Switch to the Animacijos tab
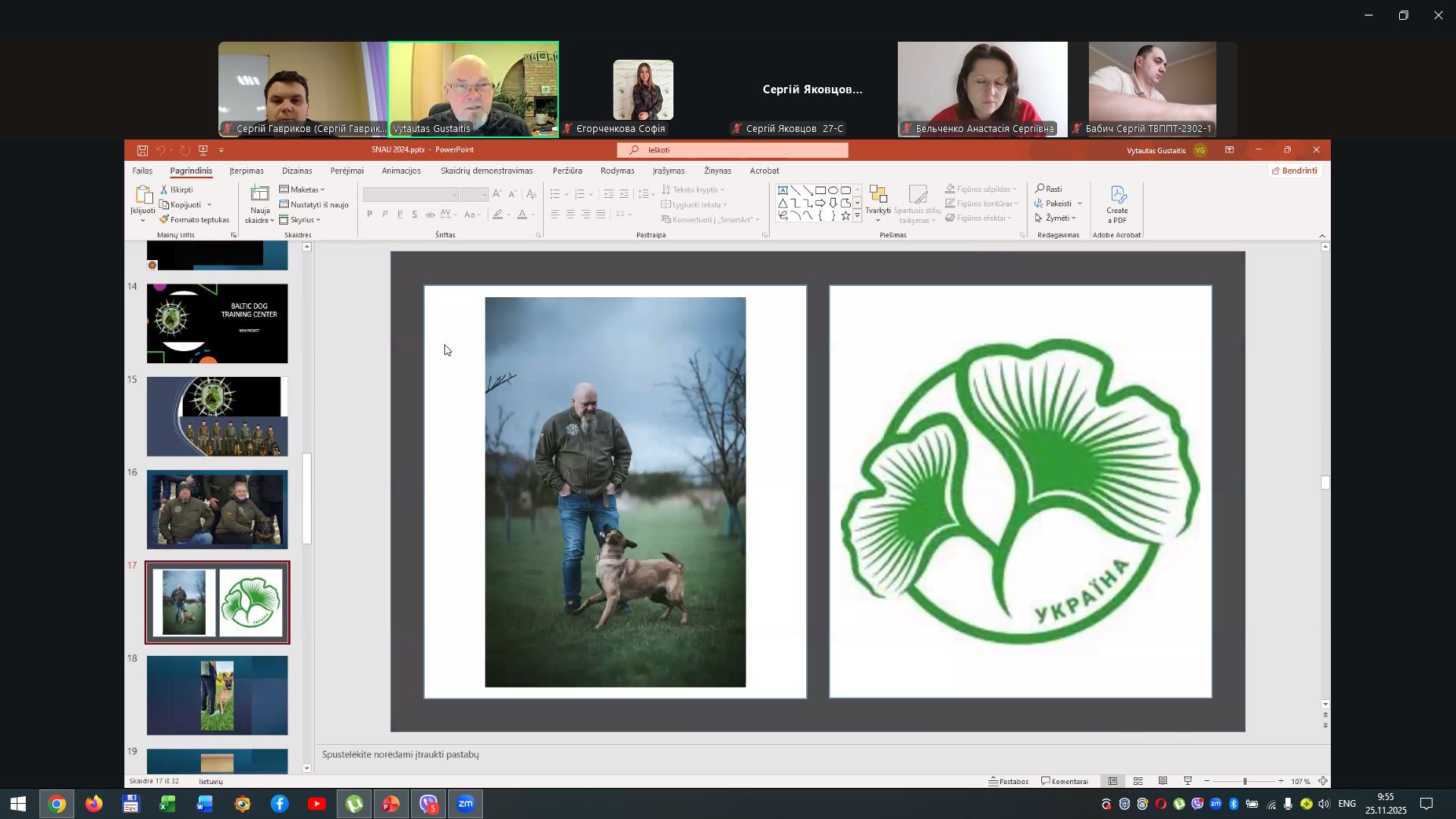1456x819 pixels. click(x=401, y=171)
